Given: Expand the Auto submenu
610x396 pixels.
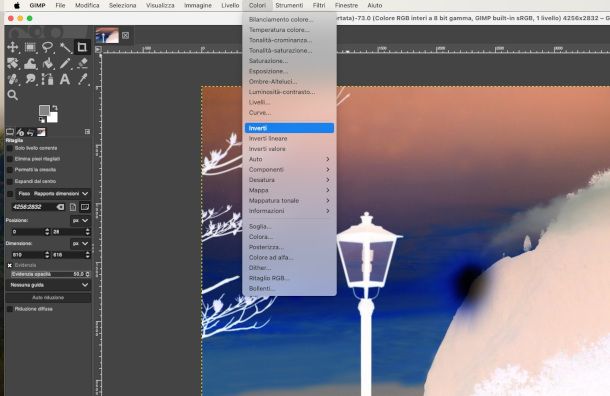Looking at the screenshot, I should [x=289, y=159].
